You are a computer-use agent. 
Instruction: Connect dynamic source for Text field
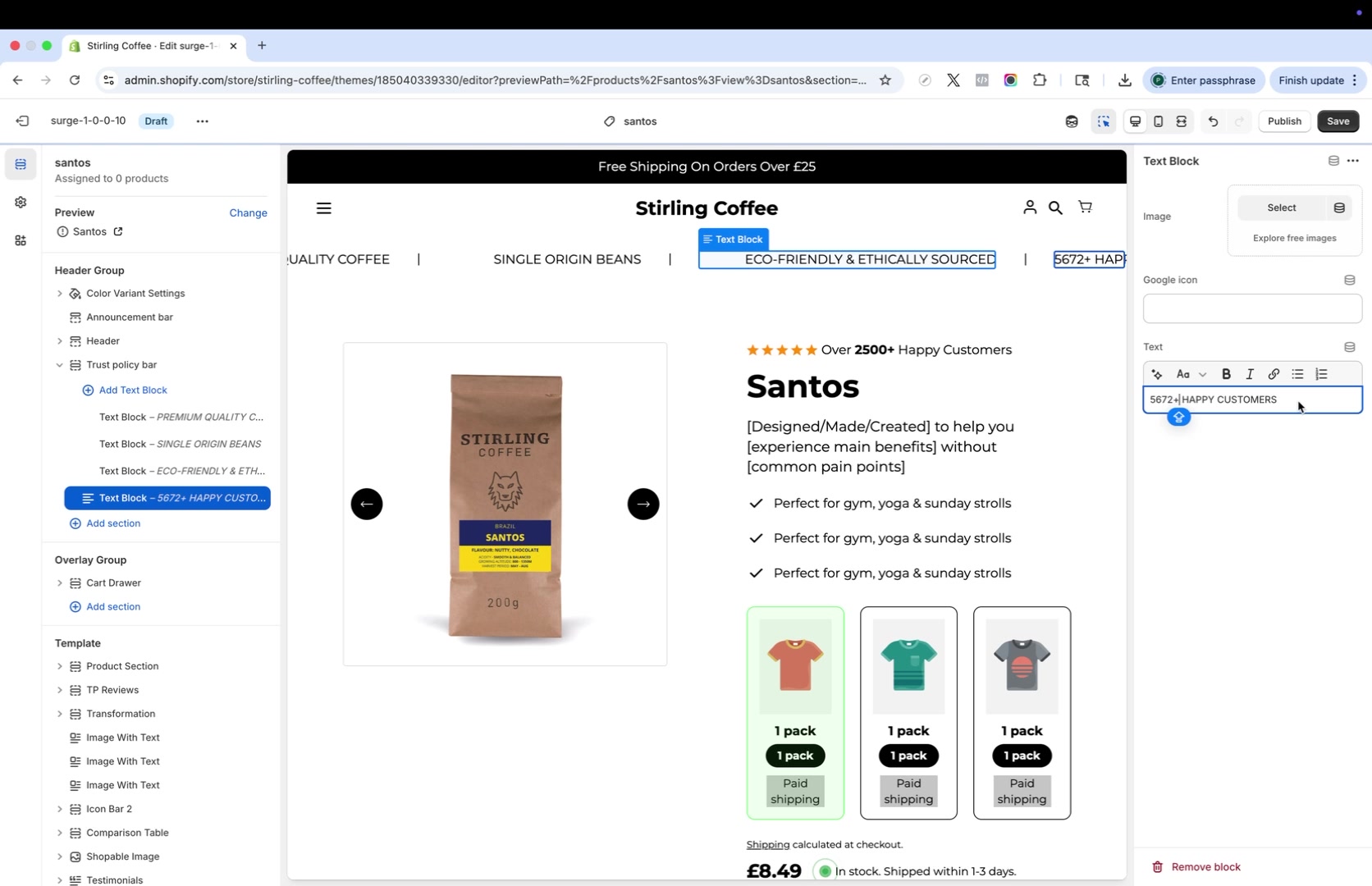click(x=1350, y=347)
